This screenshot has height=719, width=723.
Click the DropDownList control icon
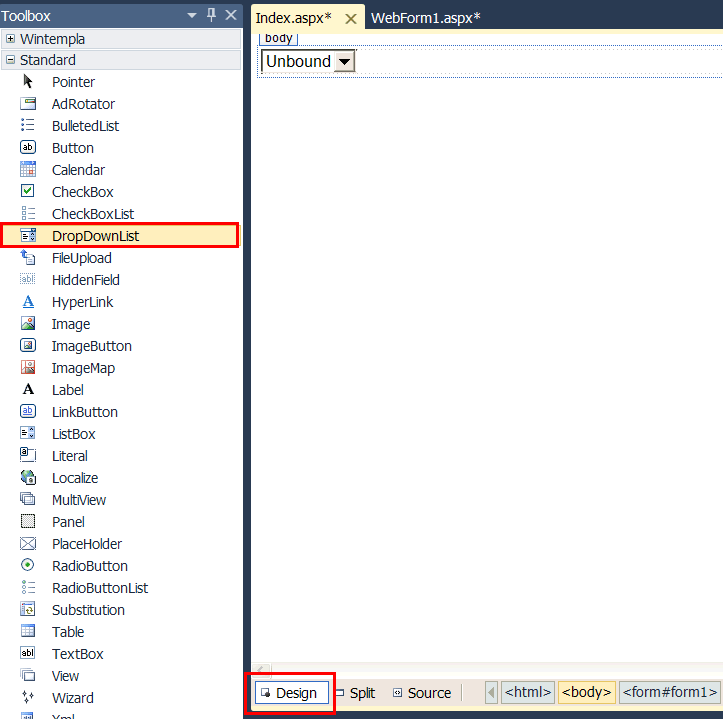(28, 236)
